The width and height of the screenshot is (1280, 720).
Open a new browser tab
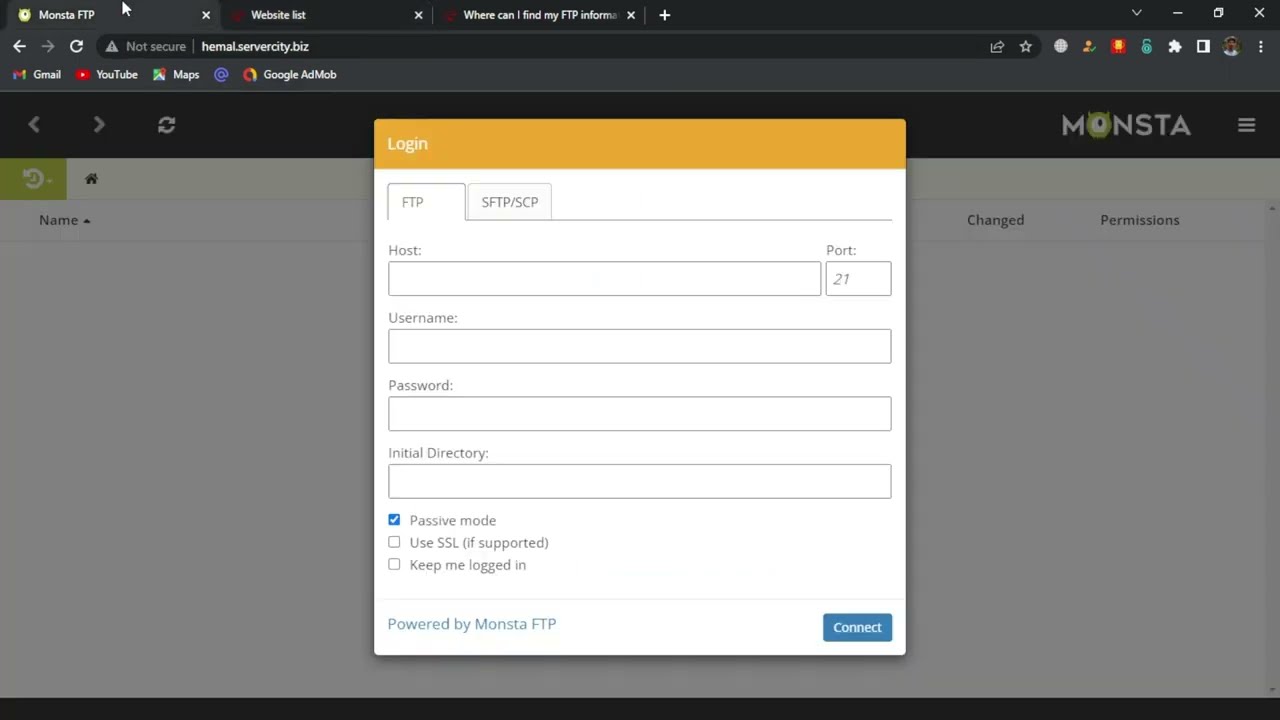click(665, 15)
